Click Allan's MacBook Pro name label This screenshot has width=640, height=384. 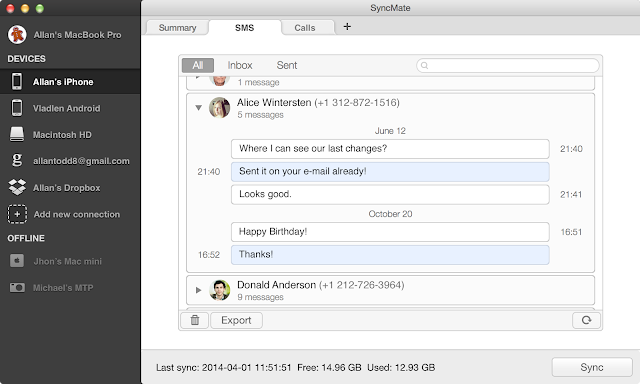(x=77, y=35)
